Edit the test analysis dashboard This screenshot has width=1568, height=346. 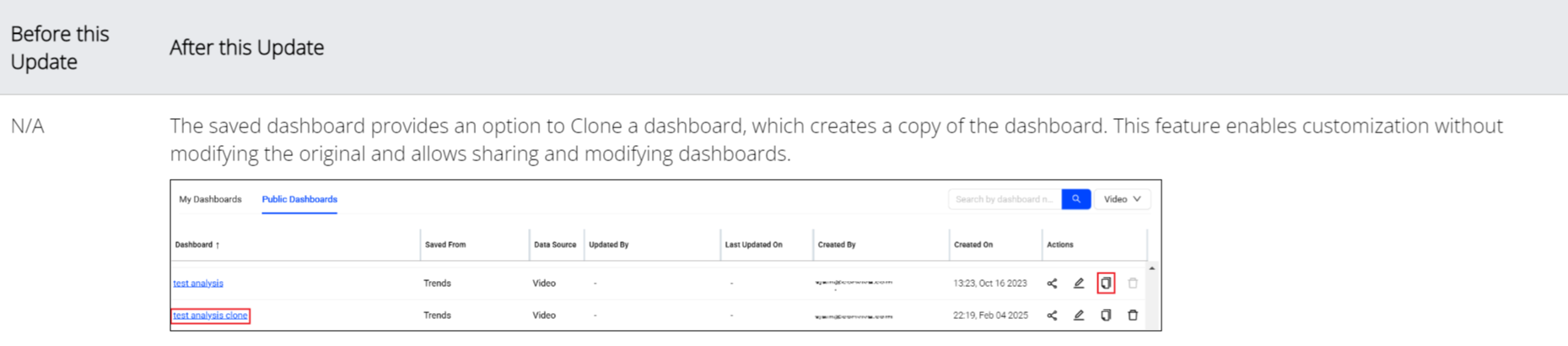tap(1079, 284)
